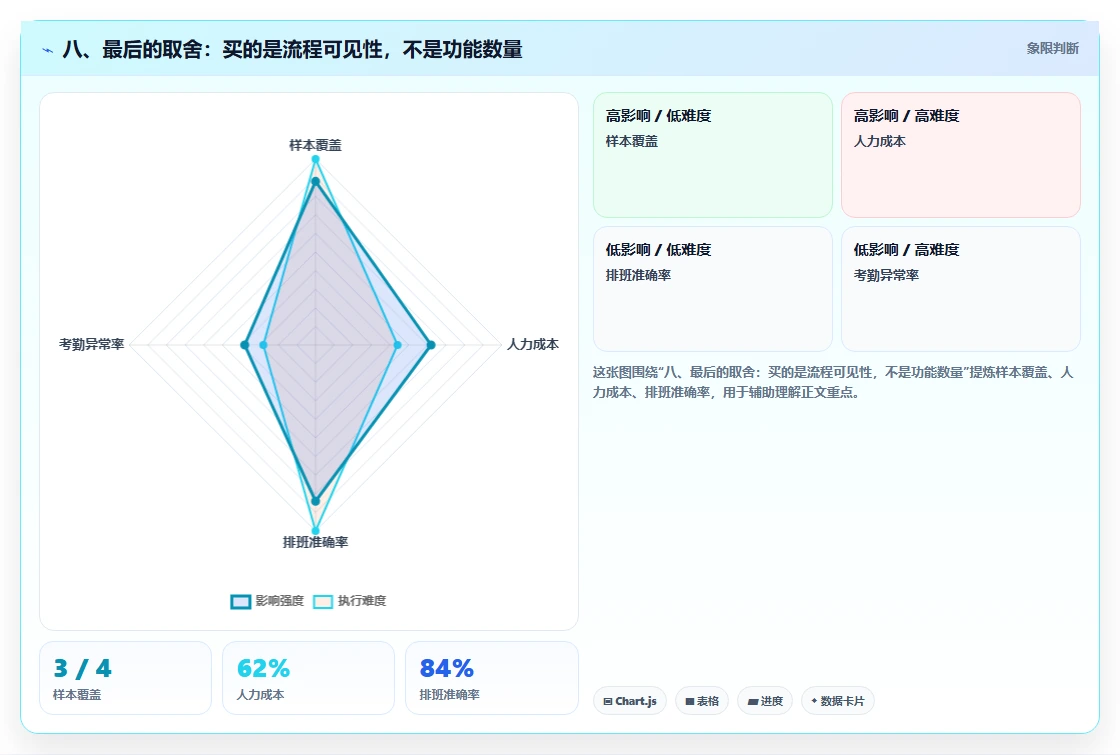Open the 高影响 / 高难度 quadrant card

(961, 155)
